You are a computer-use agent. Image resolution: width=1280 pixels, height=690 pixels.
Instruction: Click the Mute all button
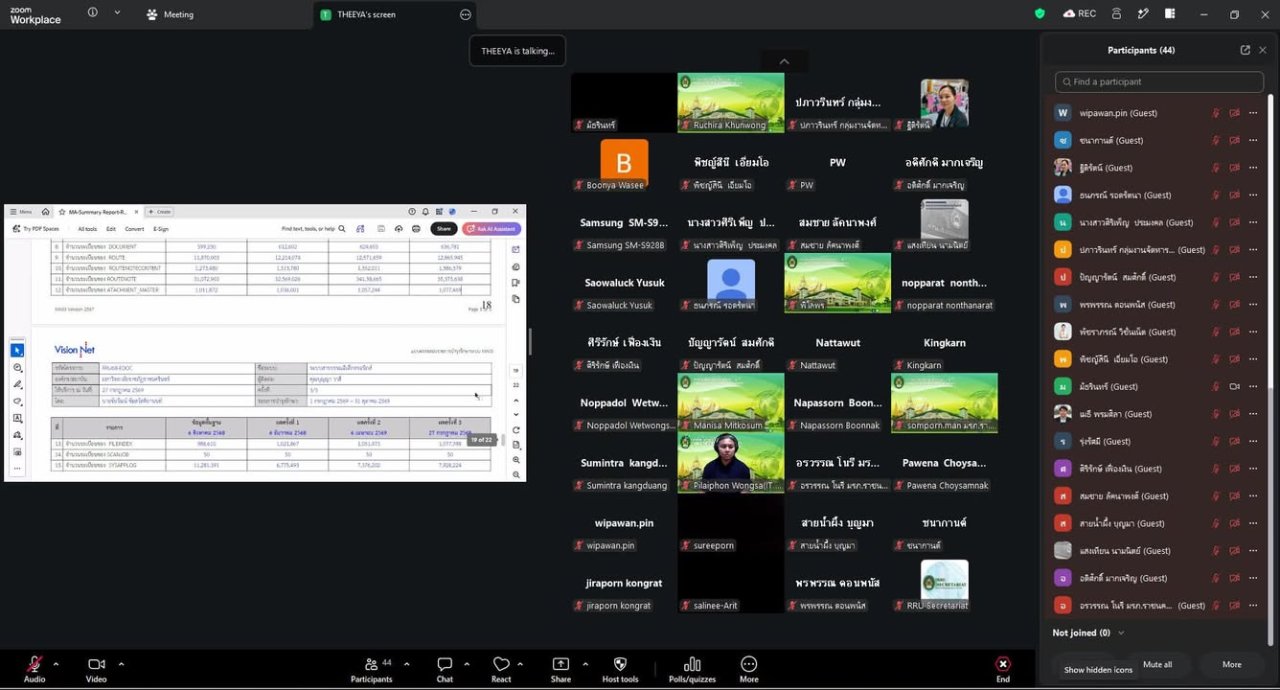point(1157,664)
